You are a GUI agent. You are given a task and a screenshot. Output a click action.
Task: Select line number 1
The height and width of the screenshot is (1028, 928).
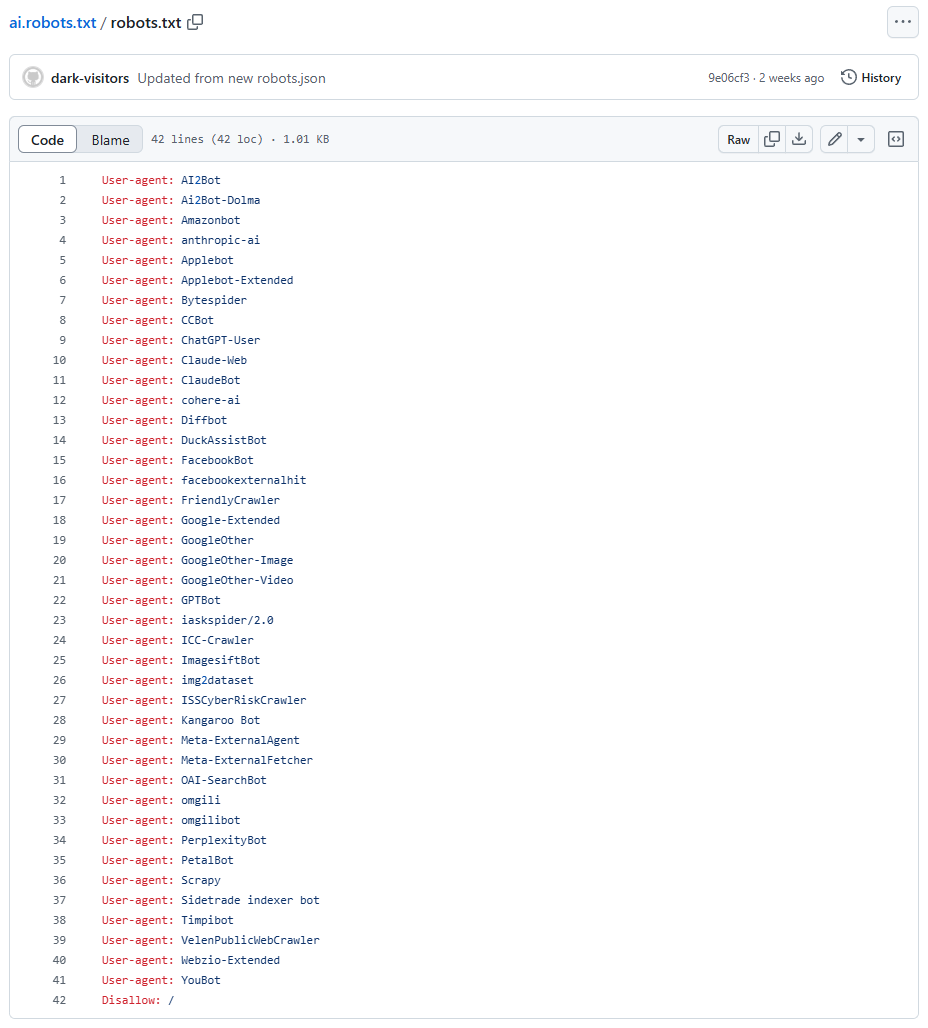point(63,180)
